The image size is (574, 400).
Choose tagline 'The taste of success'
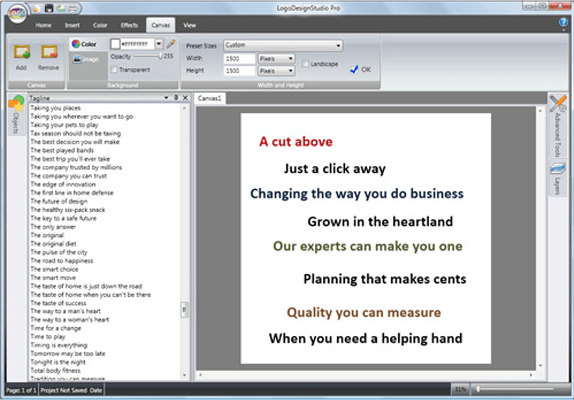[x=58, y=303]
